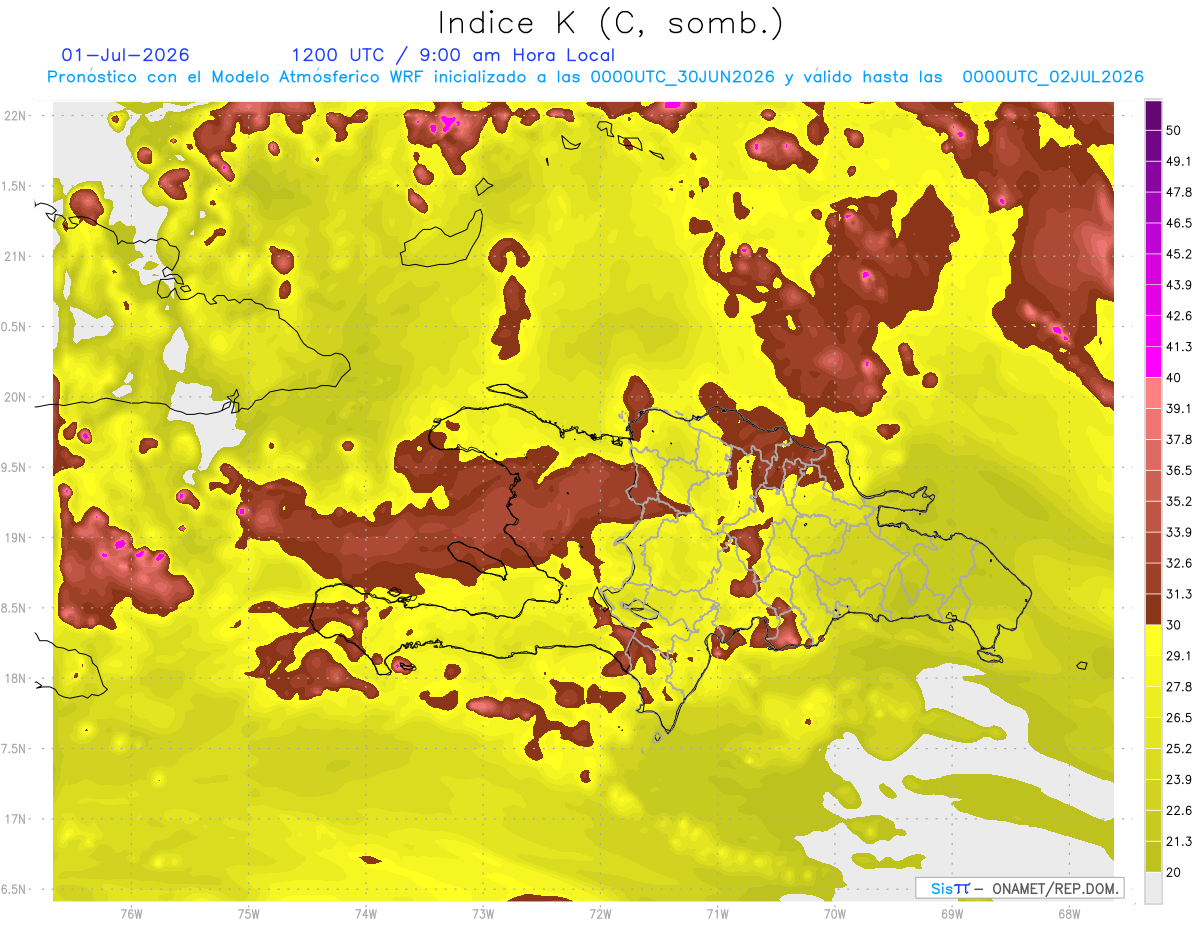Click the colorbar value '39.1'
The height and width of the screenshot is (927, 1200).
(x=1179, y=408)
